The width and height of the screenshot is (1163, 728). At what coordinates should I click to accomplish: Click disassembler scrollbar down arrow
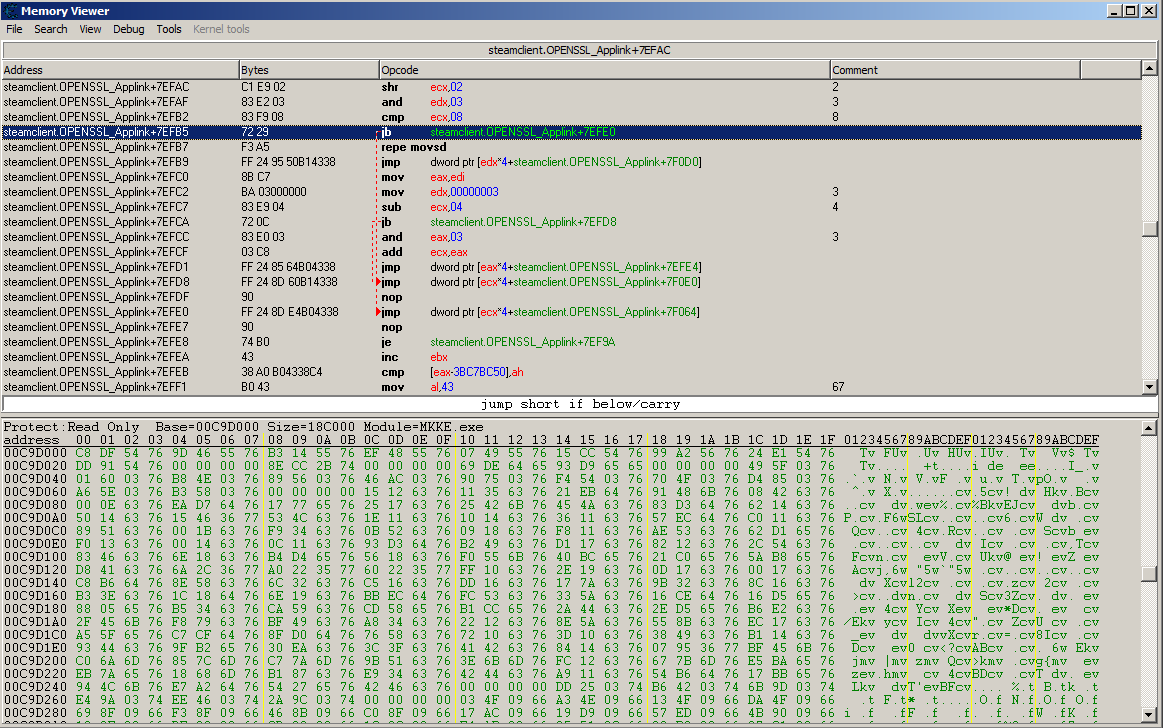pyautogui.click(x=1151, y=387)
